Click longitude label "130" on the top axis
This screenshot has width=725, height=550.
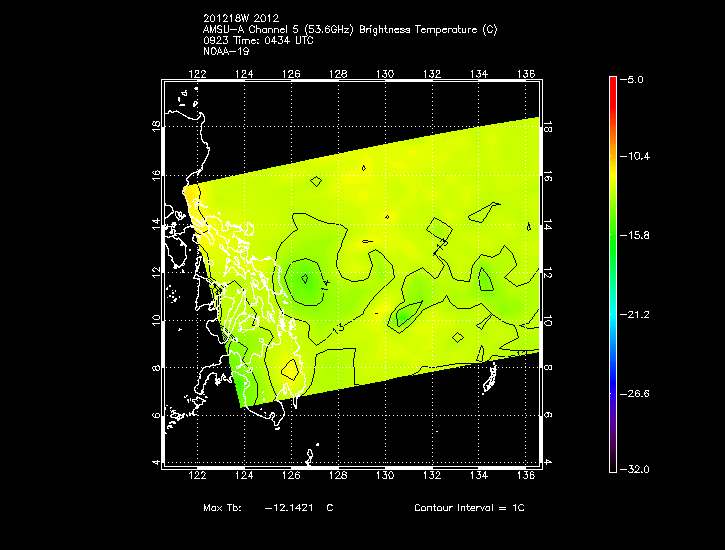(385, 74)
